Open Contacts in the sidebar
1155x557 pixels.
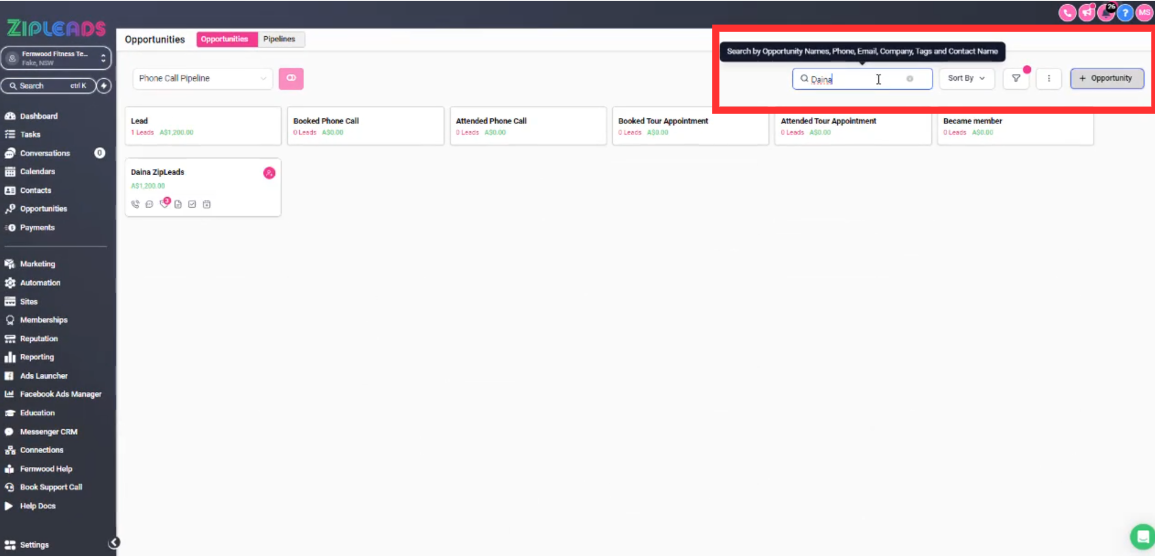35,191
